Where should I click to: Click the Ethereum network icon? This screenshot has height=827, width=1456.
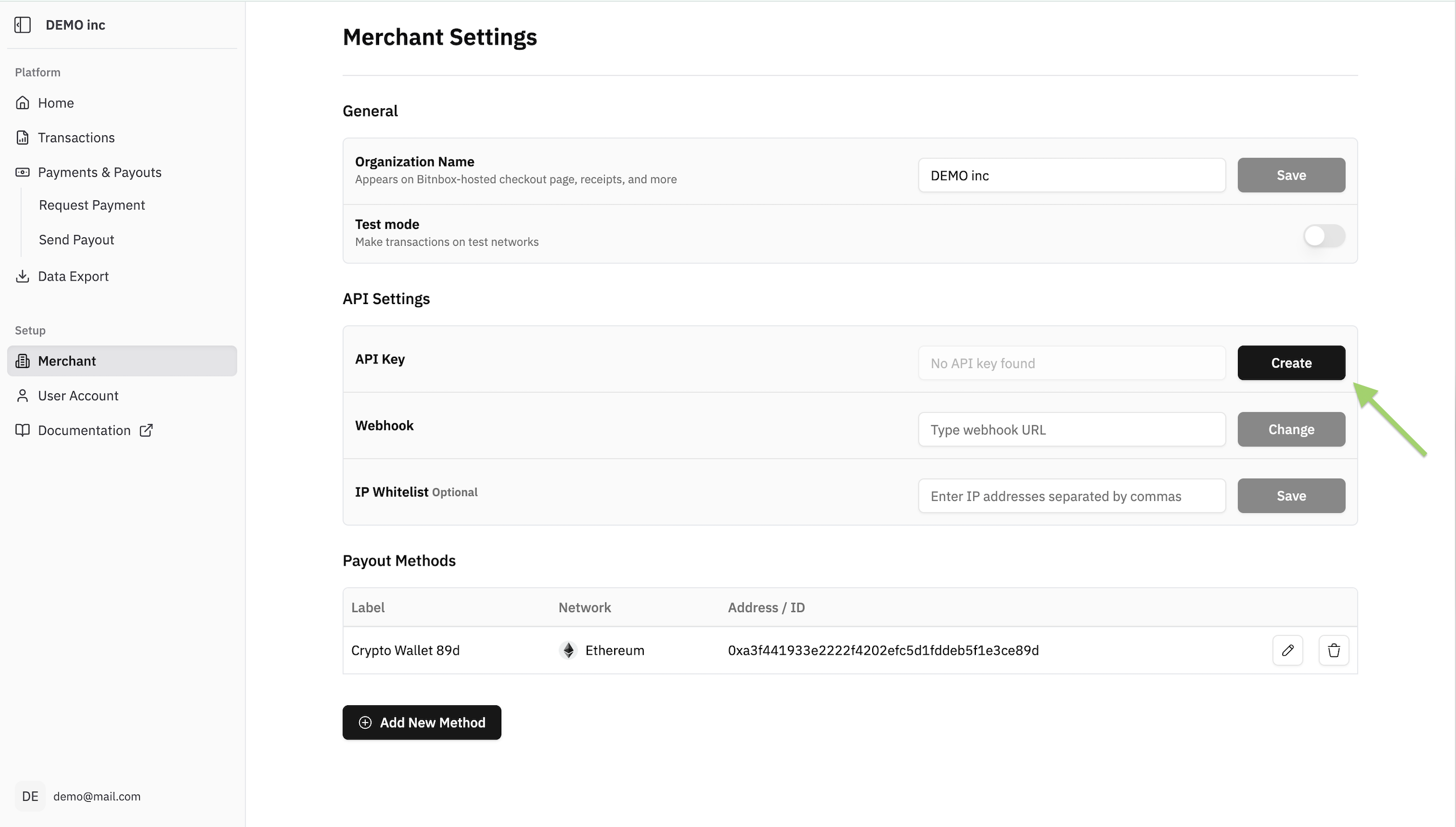click(x=568, y=650)
